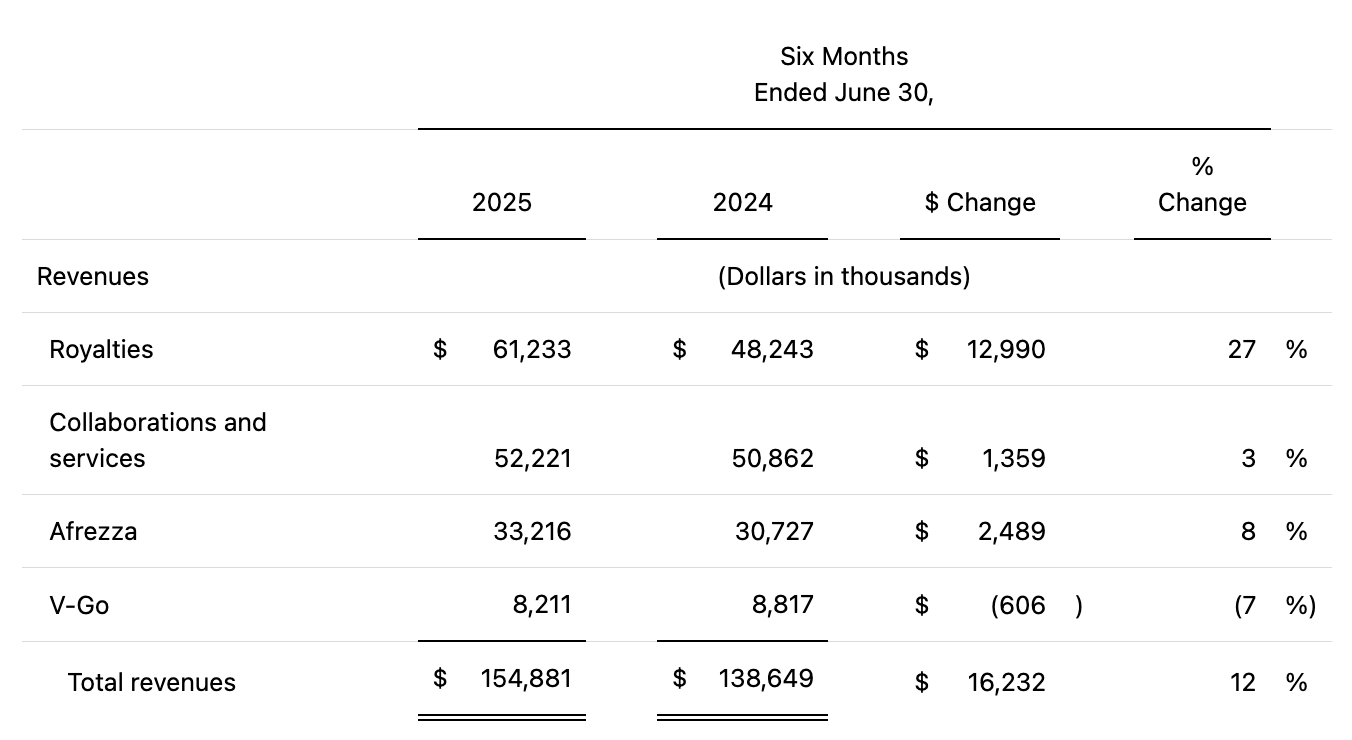
Task: Click the 138,649 total revenues for 2024
Action: pos(766,678)
